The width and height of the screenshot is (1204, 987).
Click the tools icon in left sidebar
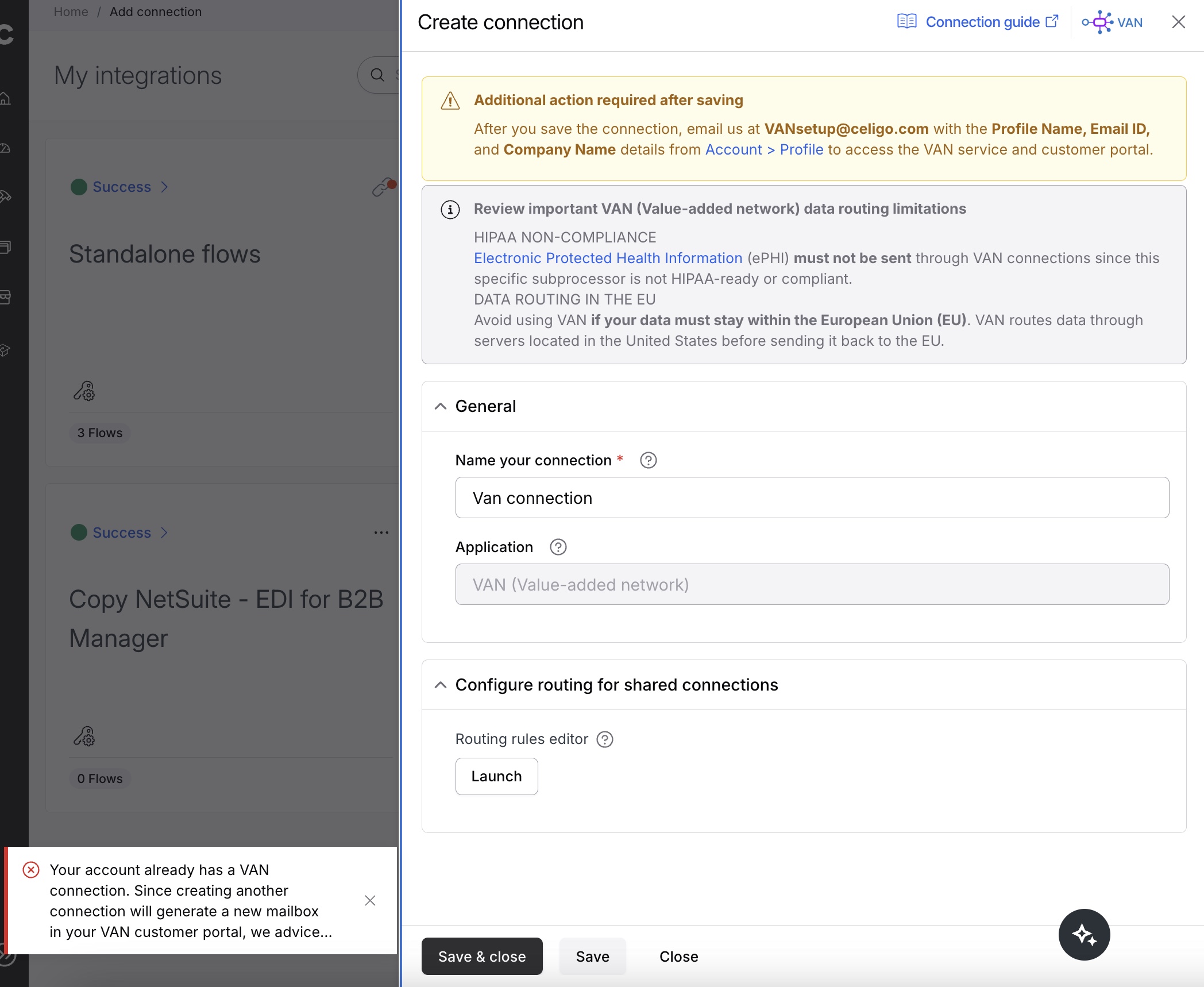(5, 197)
